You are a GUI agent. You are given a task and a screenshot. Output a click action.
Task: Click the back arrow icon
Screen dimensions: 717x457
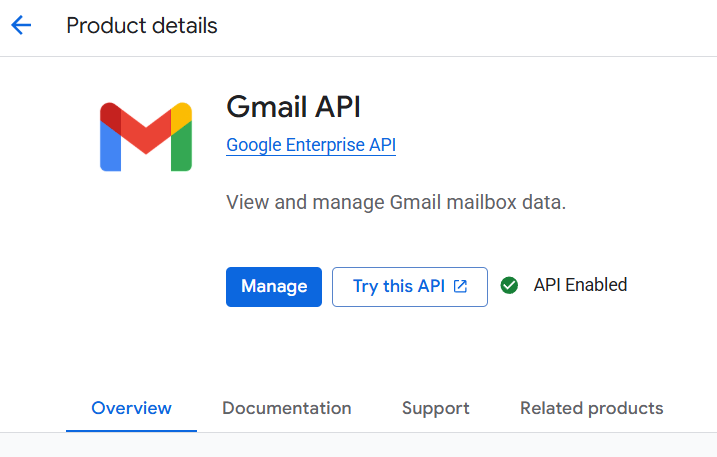21,26
